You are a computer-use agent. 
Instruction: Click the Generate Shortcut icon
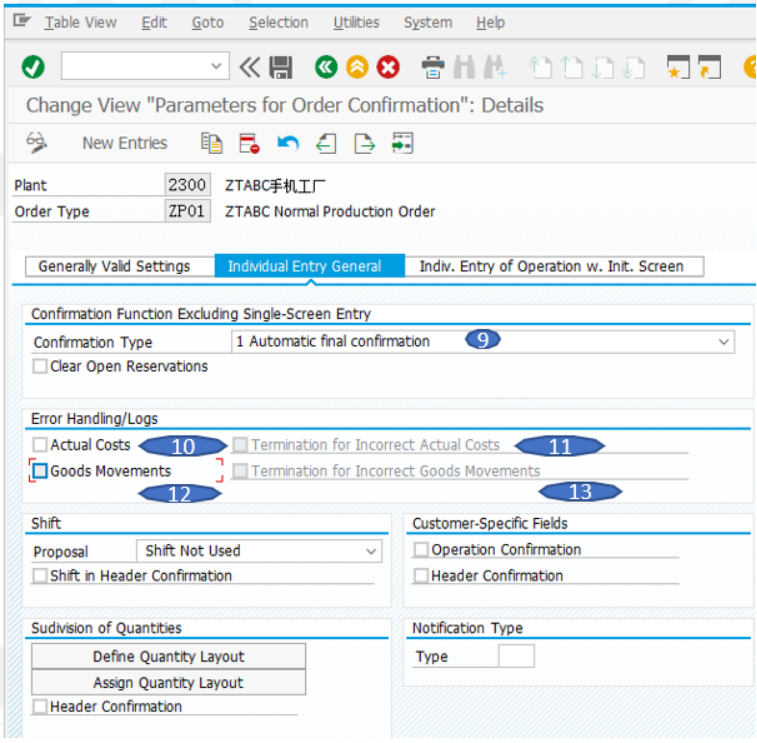pyautogui.click(x=709, y=67)
